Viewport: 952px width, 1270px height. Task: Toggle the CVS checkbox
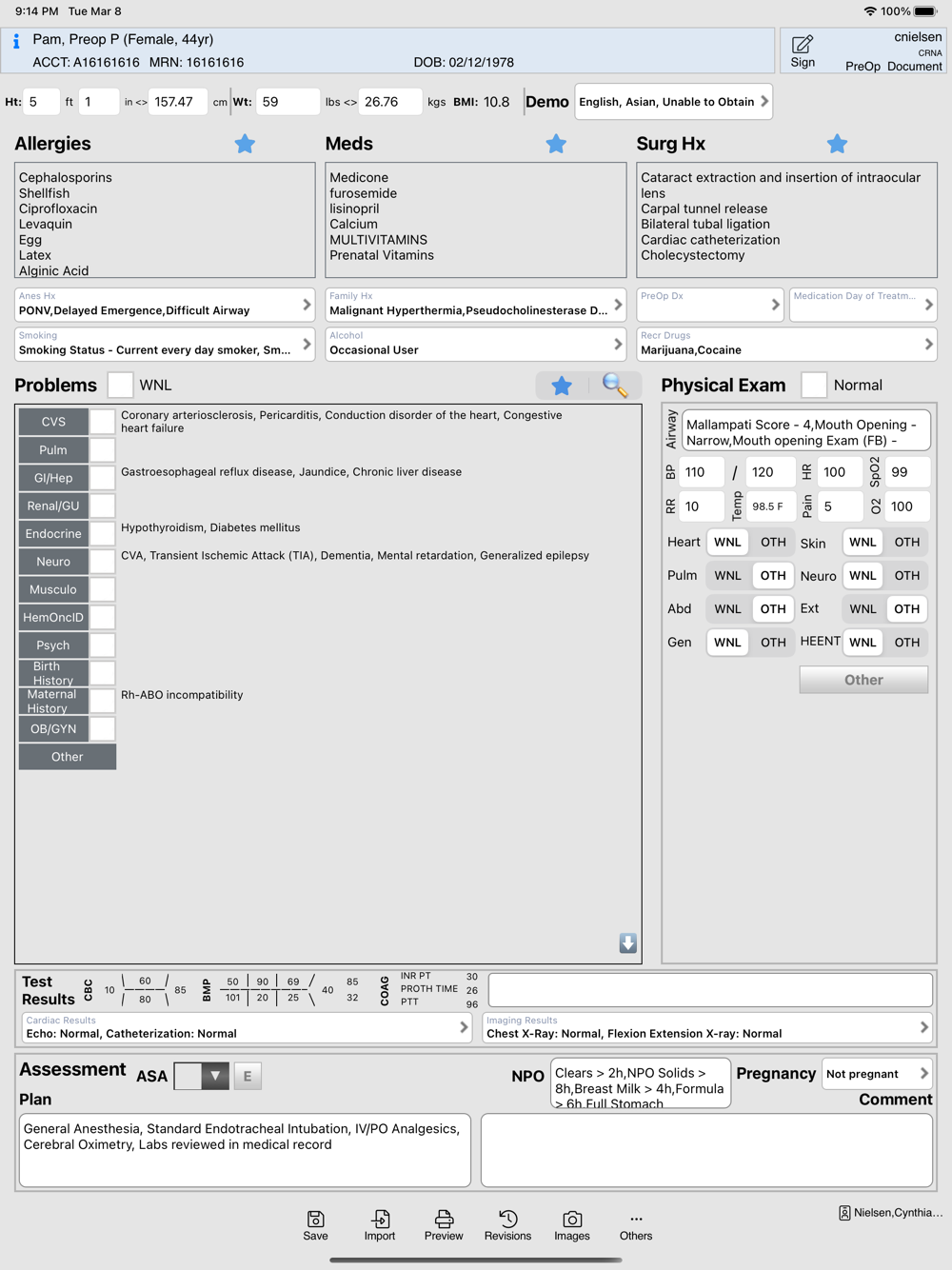point(103,422)
